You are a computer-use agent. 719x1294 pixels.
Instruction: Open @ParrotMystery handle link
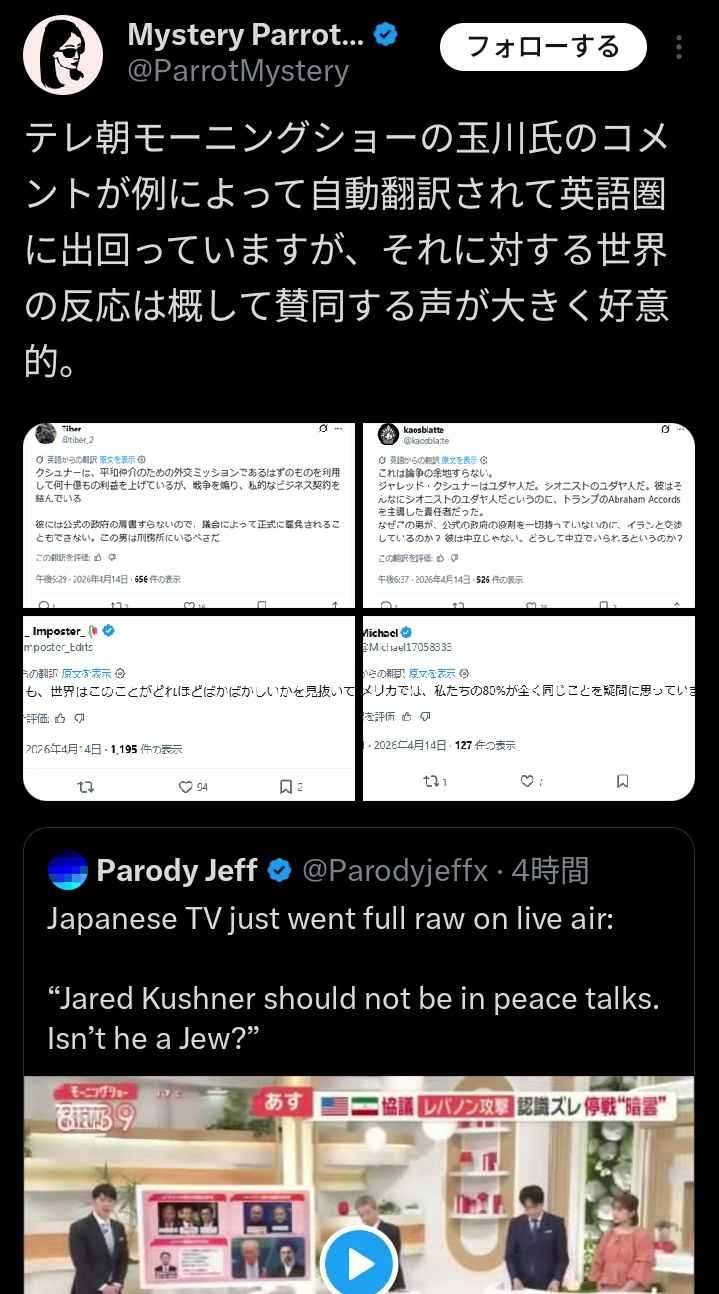tap(238, 71)
